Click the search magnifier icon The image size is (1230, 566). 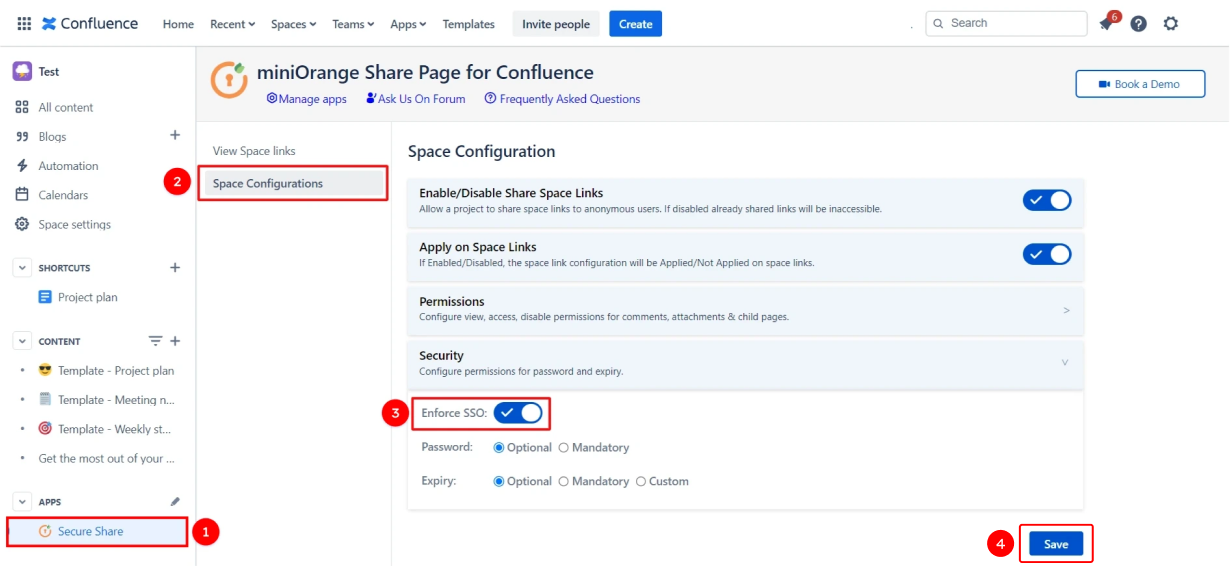(938, 23)
